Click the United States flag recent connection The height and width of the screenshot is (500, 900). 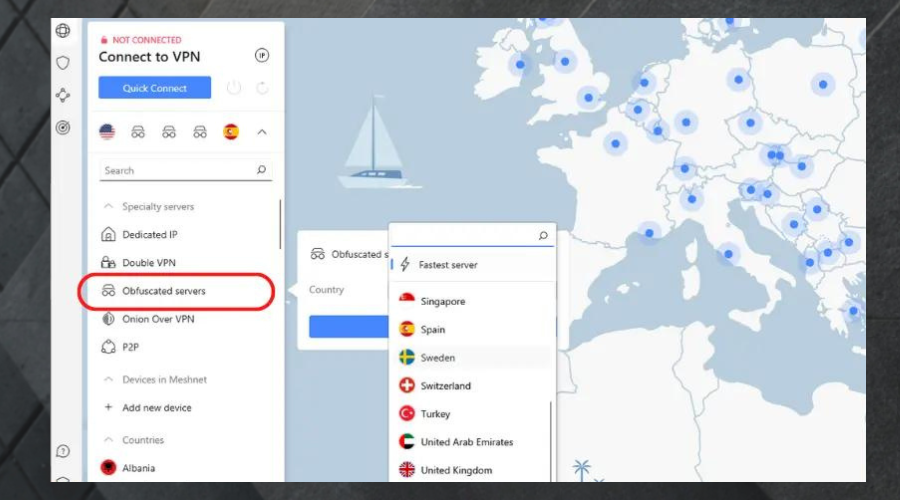click(107, 132)
